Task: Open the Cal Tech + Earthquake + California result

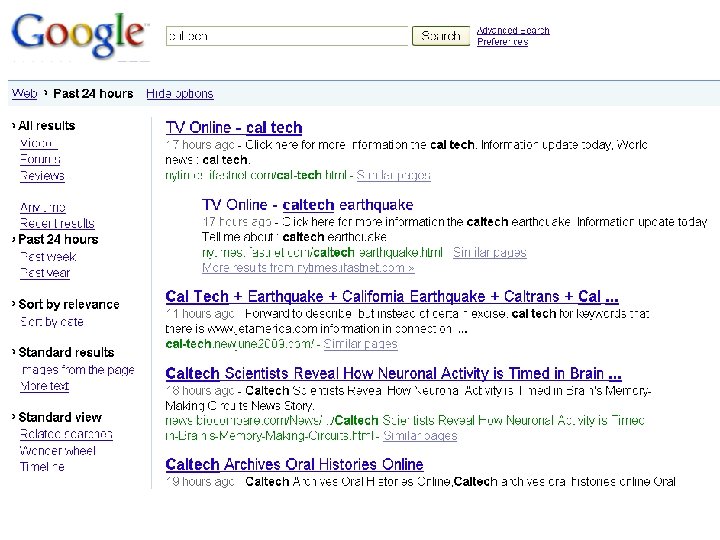Action: 392,297
